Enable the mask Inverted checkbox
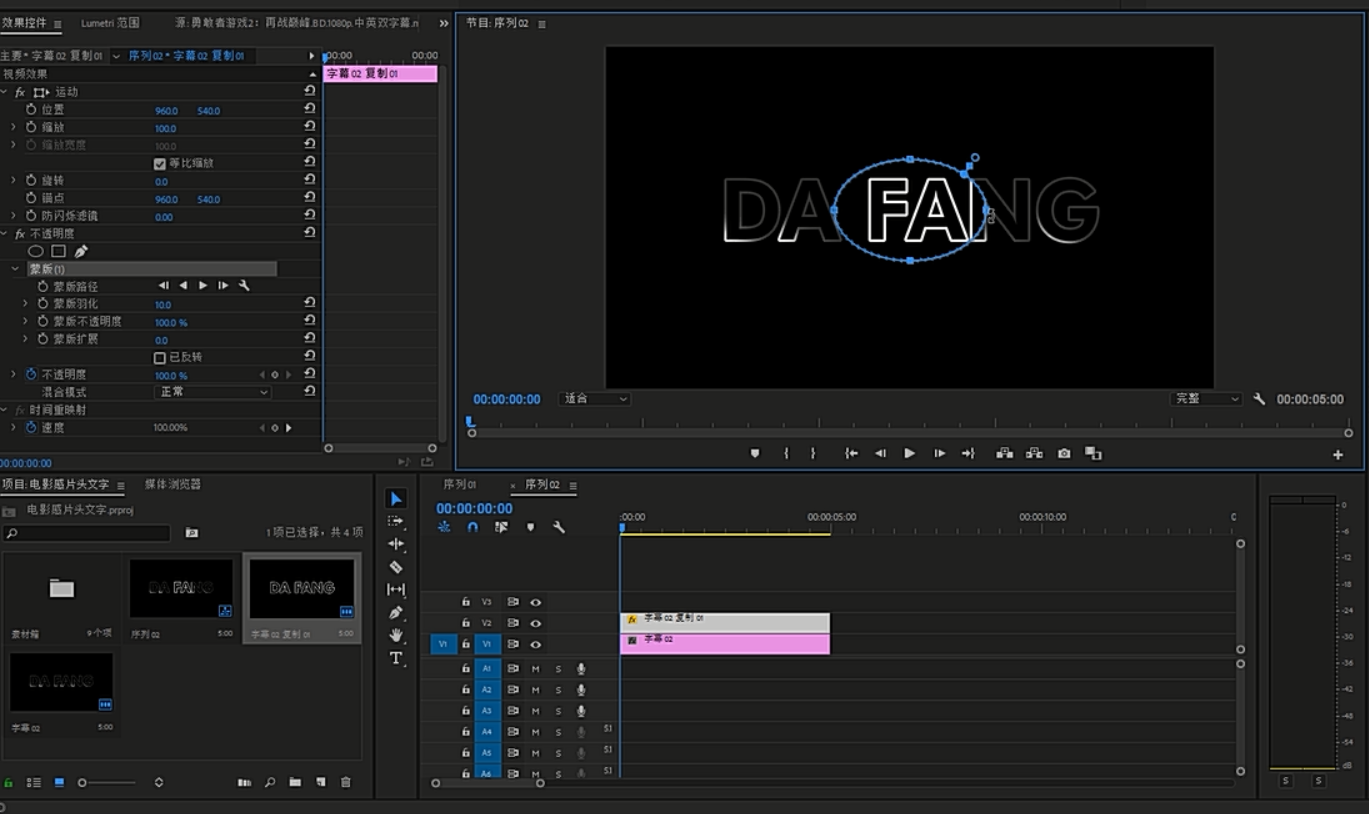This screenshot has height=814, width=1369. (160, 357)
